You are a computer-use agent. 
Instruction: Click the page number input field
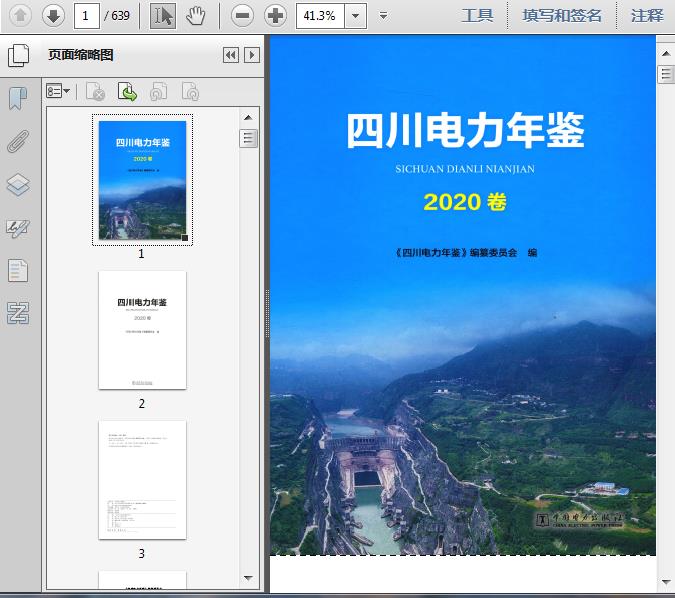point(87,16)
